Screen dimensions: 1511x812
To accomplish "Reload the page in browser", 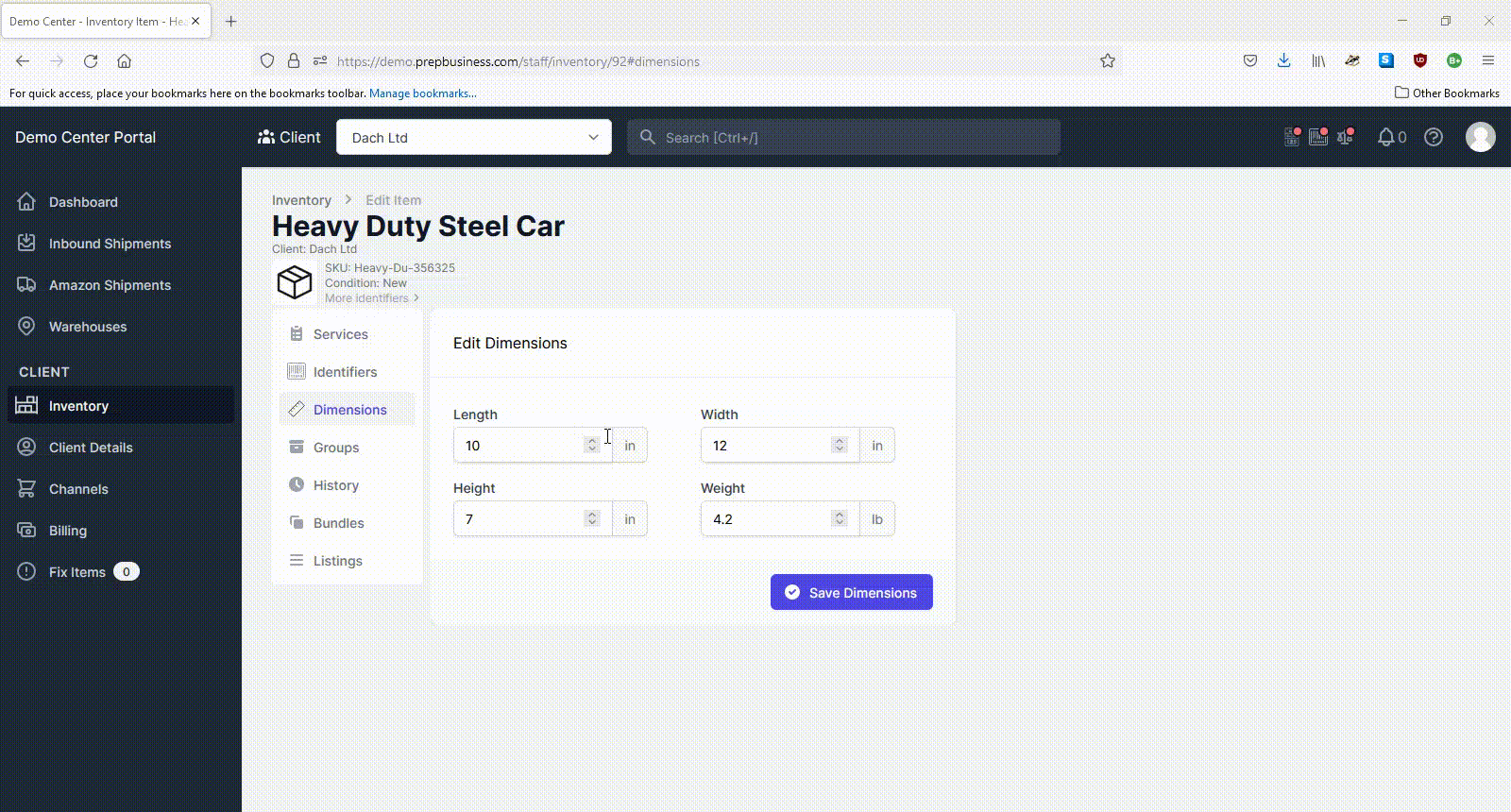I will [x=91, y=60].
